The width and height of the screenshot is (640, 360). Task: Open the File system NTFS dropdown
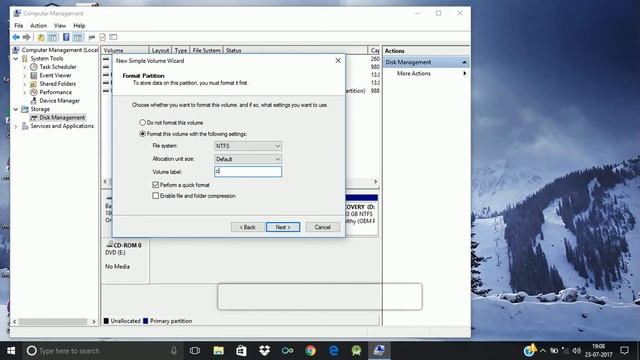click(x=248, y=146)
